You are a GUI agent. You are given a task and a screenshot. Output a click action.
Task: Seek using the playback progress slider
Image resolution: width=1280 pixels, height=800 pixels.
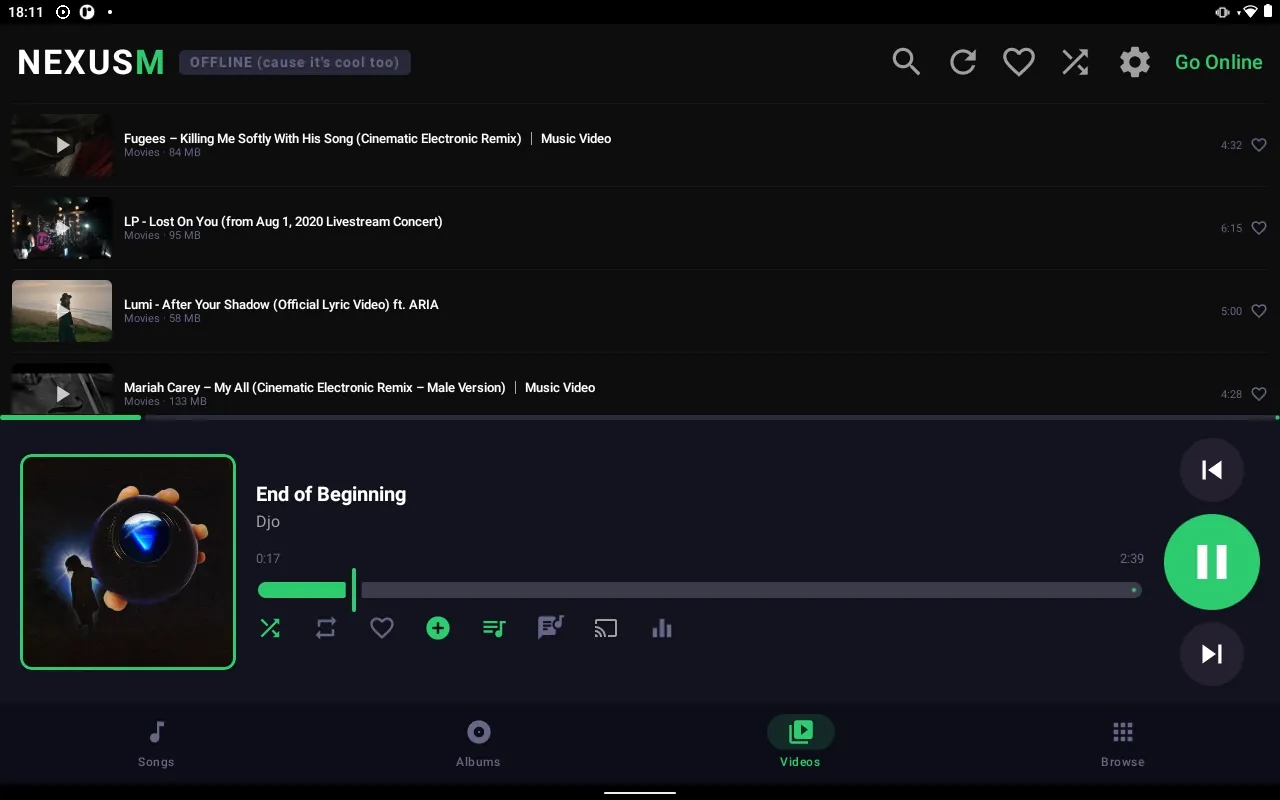coord(699,590)
